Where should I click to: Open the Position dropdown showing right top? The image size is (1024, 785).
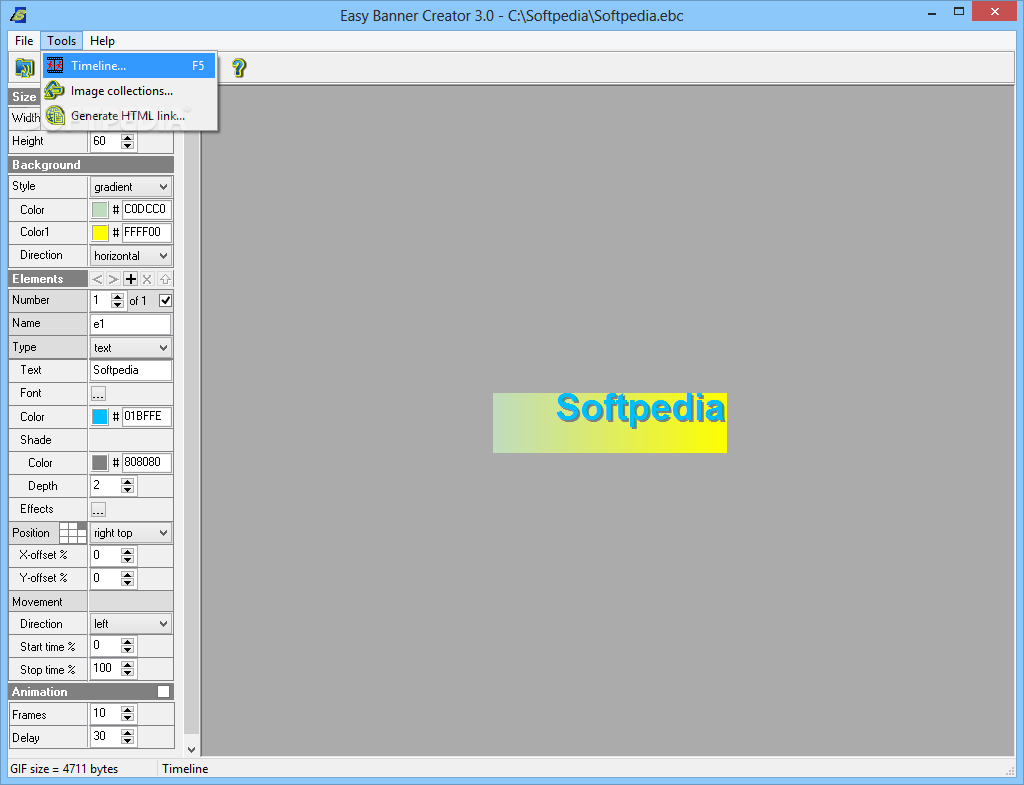point(131,533)
